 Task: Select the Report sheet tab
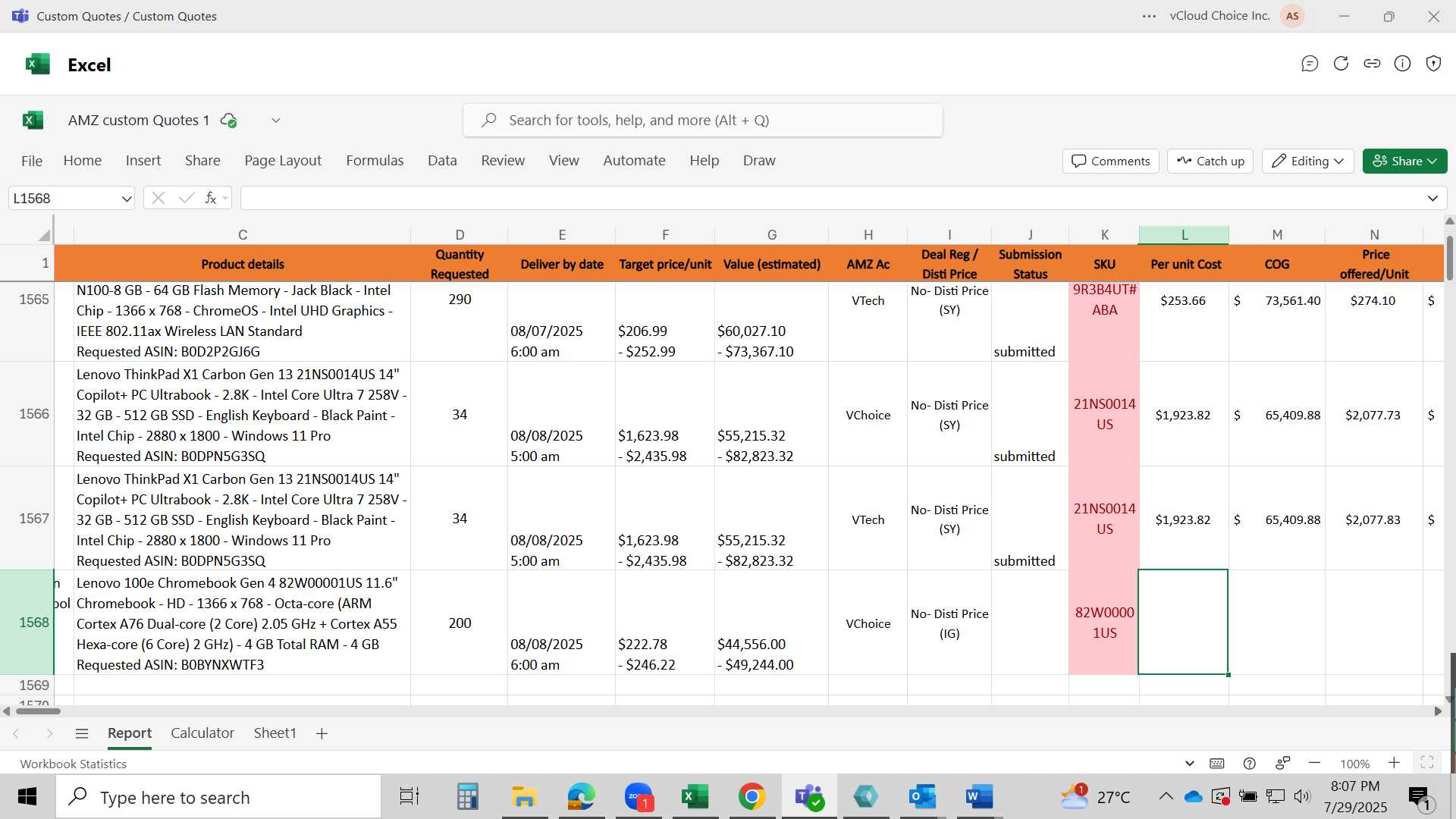130,733
